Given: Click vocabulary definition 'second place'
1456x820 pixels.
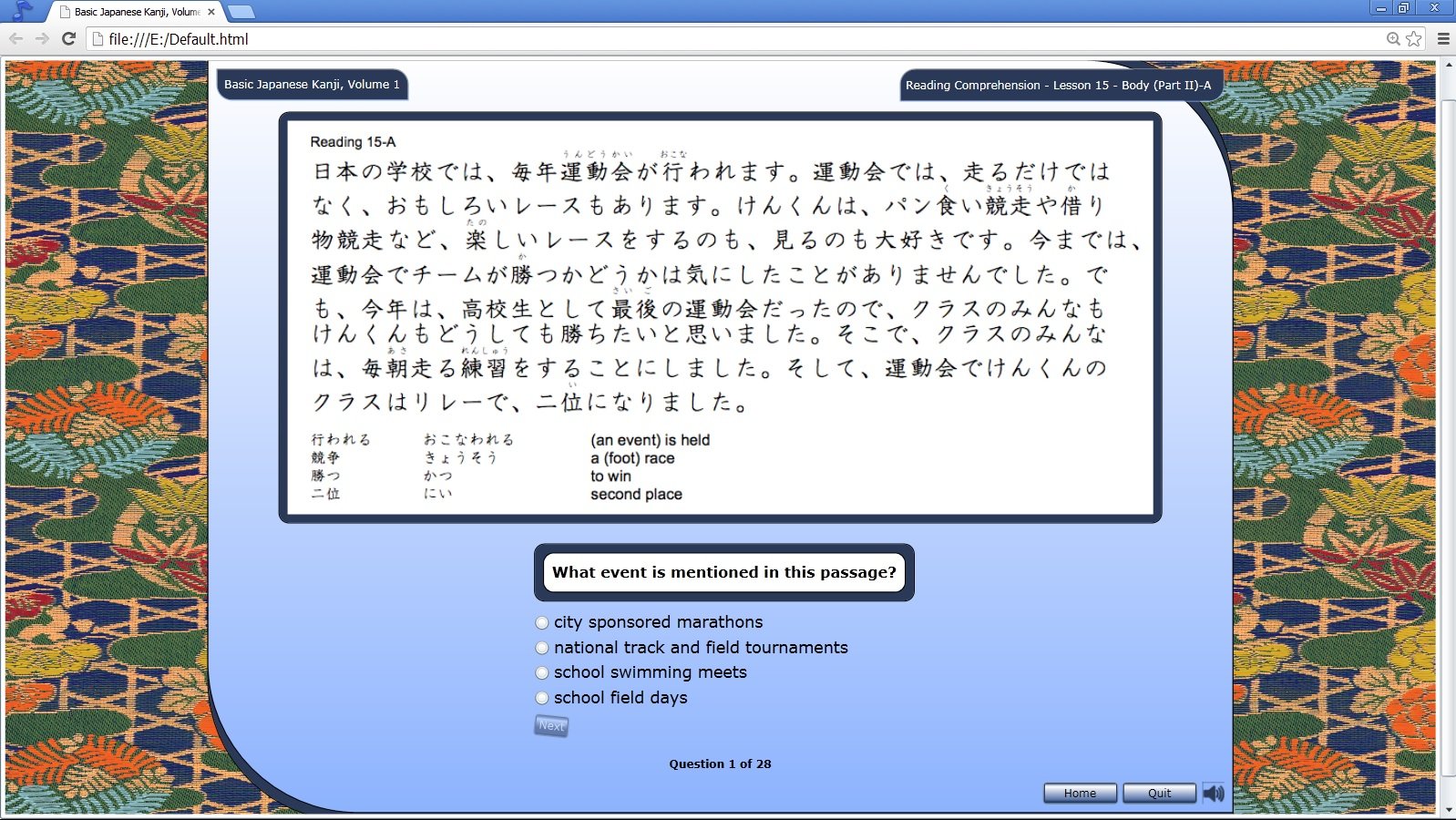Looking at the screenshot, I should click(636, 494).
